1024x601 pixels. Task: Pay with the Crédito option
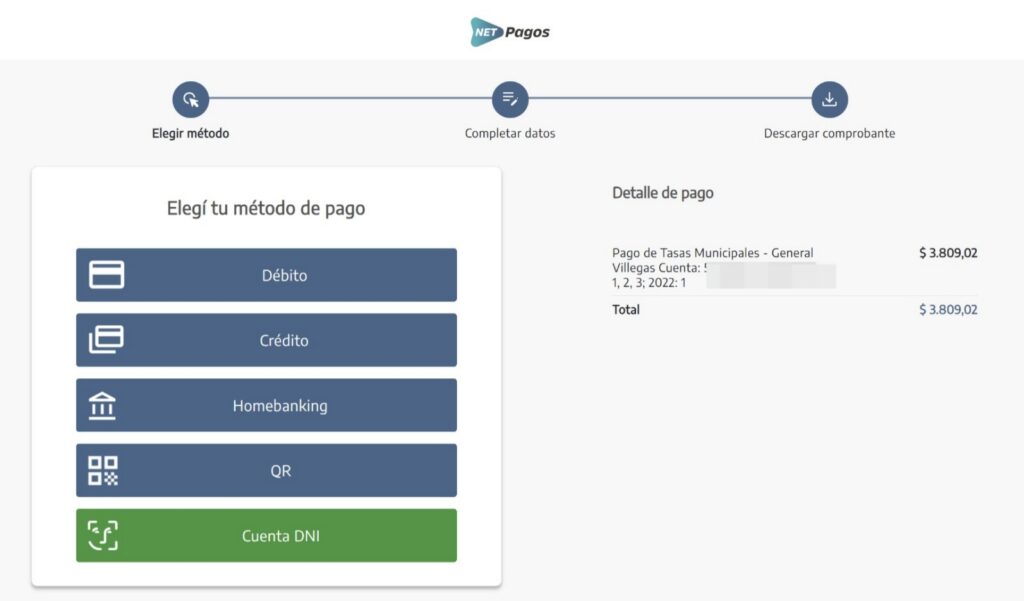click(284, 340)
